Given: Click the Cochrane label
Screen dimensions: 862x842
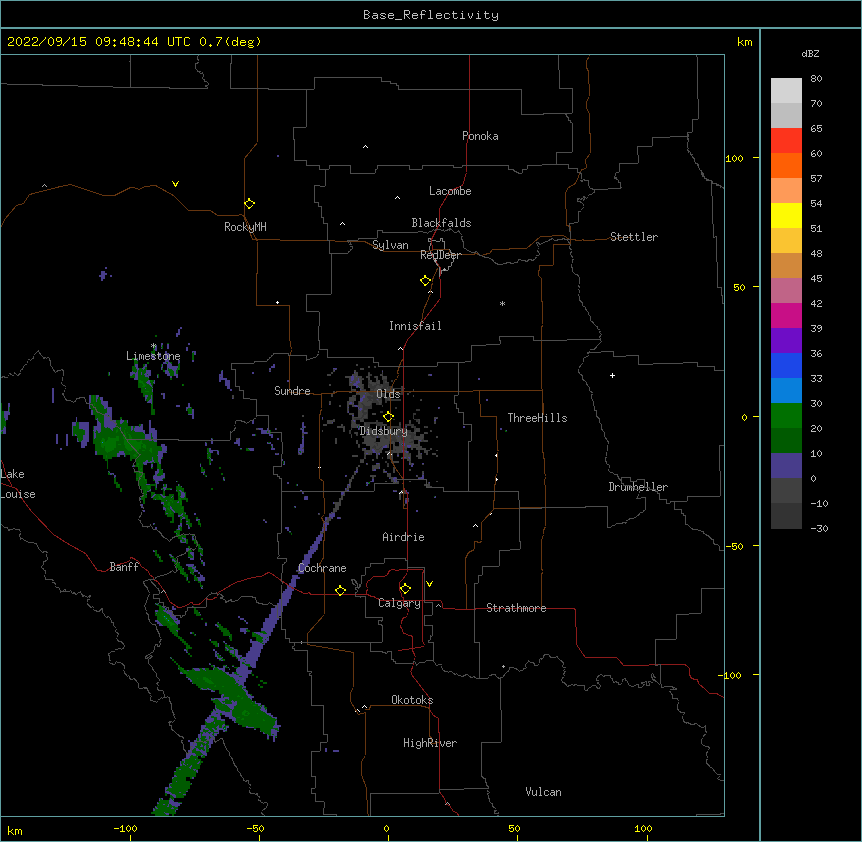Looking at the screenshot, I should (322, 568).
